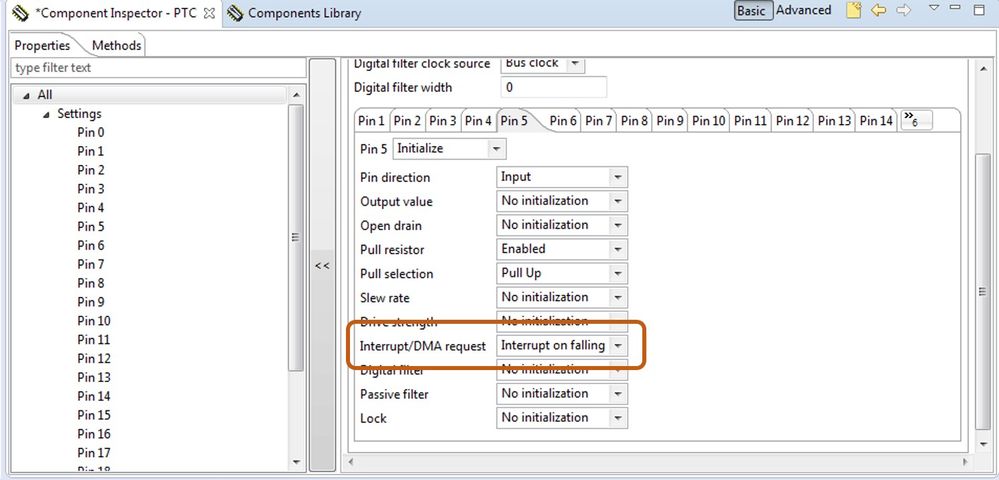Screen dimensions: 999x480
Task: Maximize the inspector view panel
Action: (x=979, y=9)
